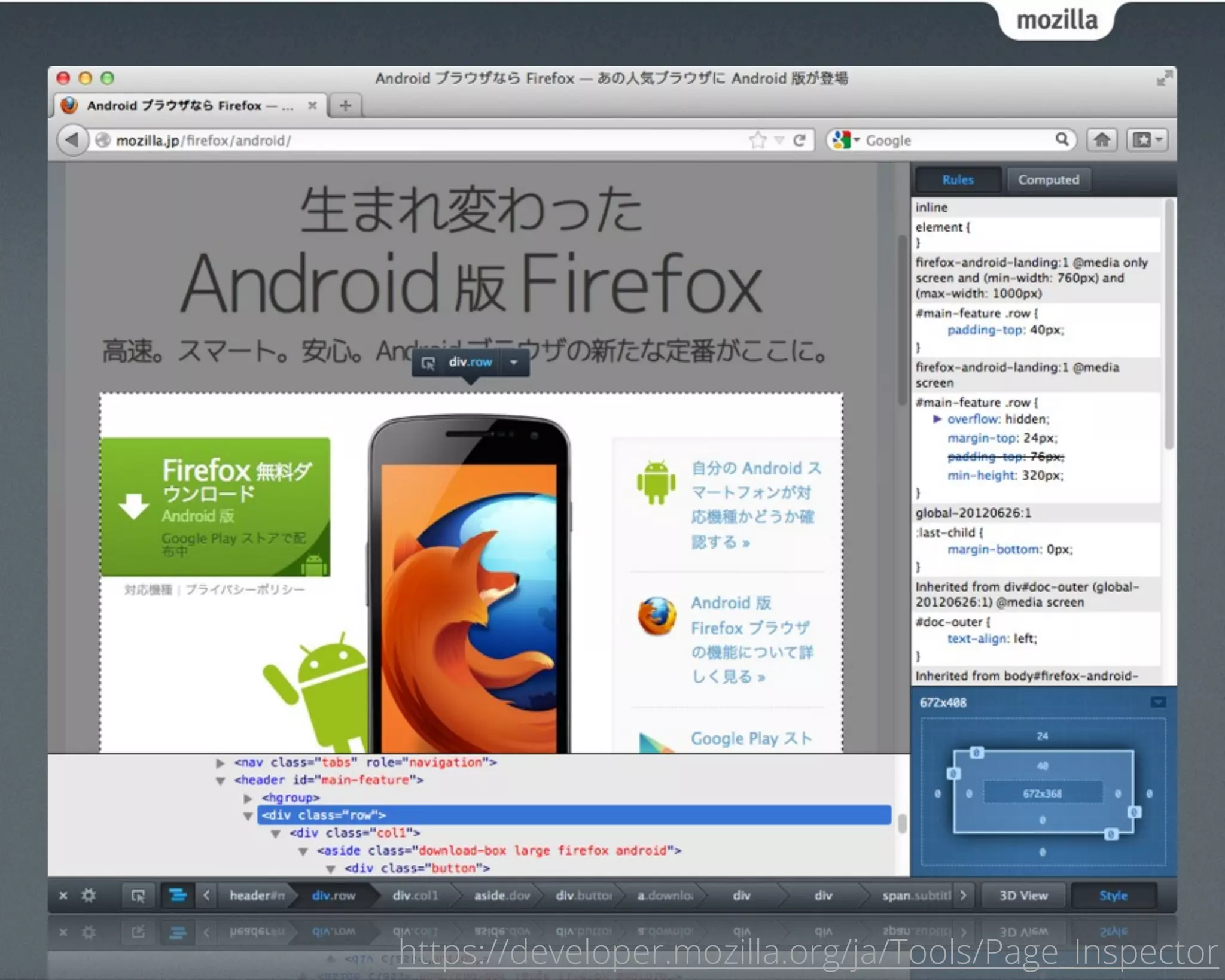
Task: Toggle the HTML markup panel icon
Action: click(178, 896)
